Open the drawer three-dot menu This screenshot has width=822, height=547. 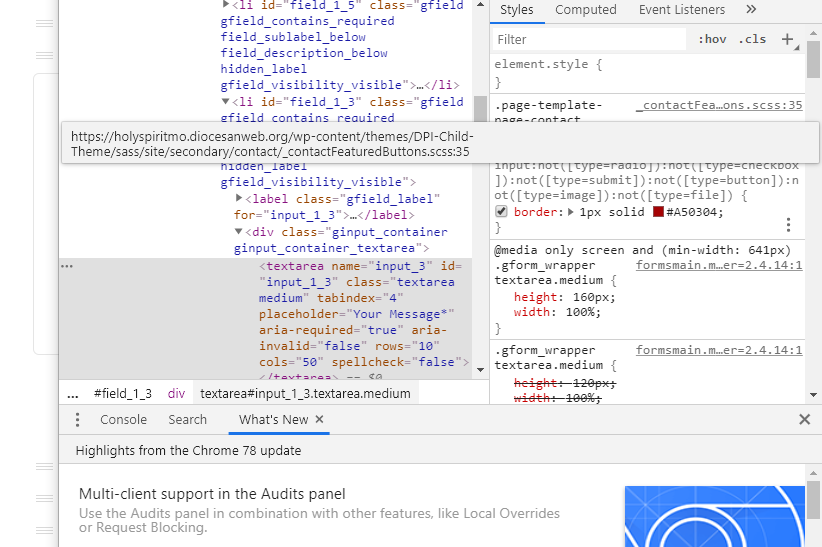click(78, 420)
